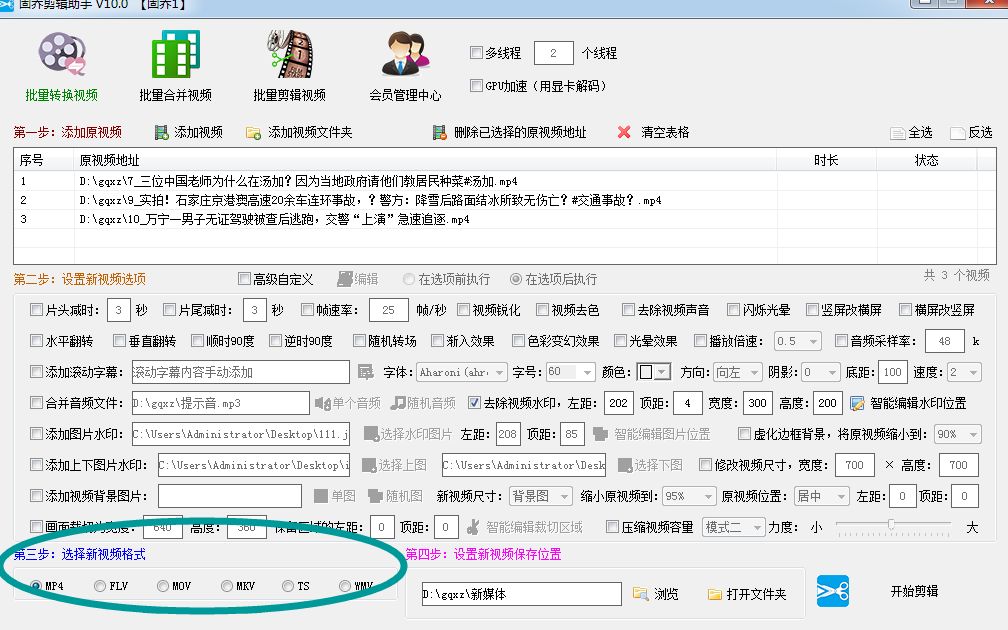1008x630 pixels.
Task: Open the 方向 向左 dropdown
Action: coord(738,372)
